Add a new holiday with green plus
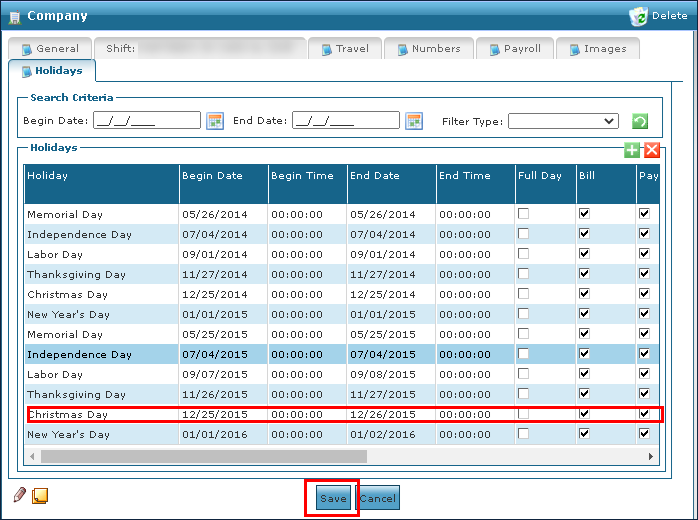Screen dimensions: 698x520 pos(632,150)
